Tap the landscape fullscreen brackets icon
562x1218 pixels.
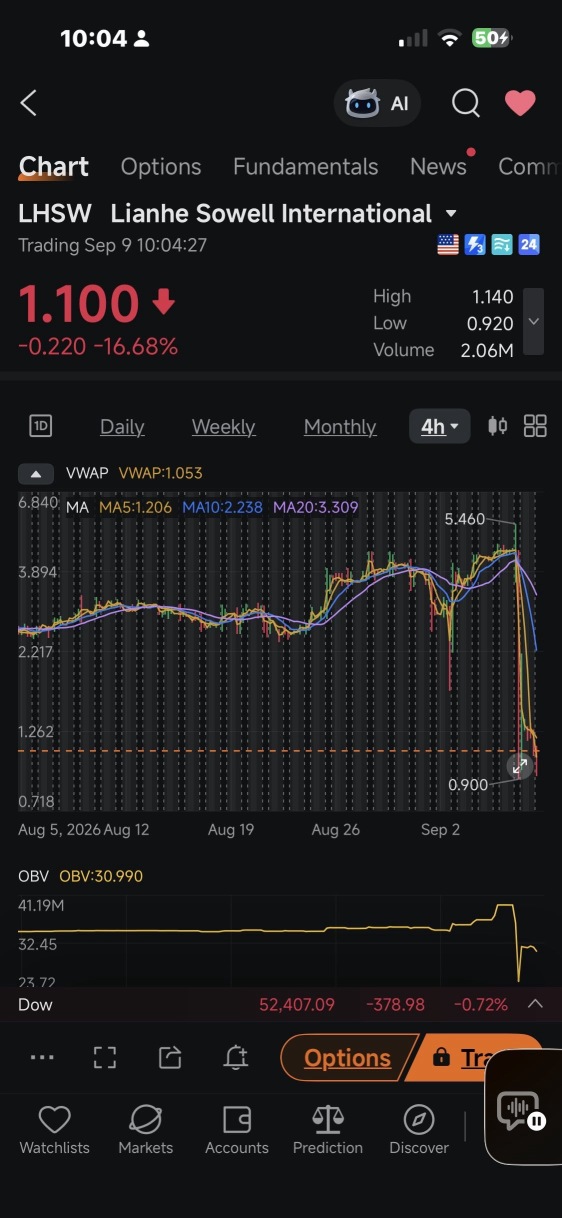click(x=105, y=1057)
